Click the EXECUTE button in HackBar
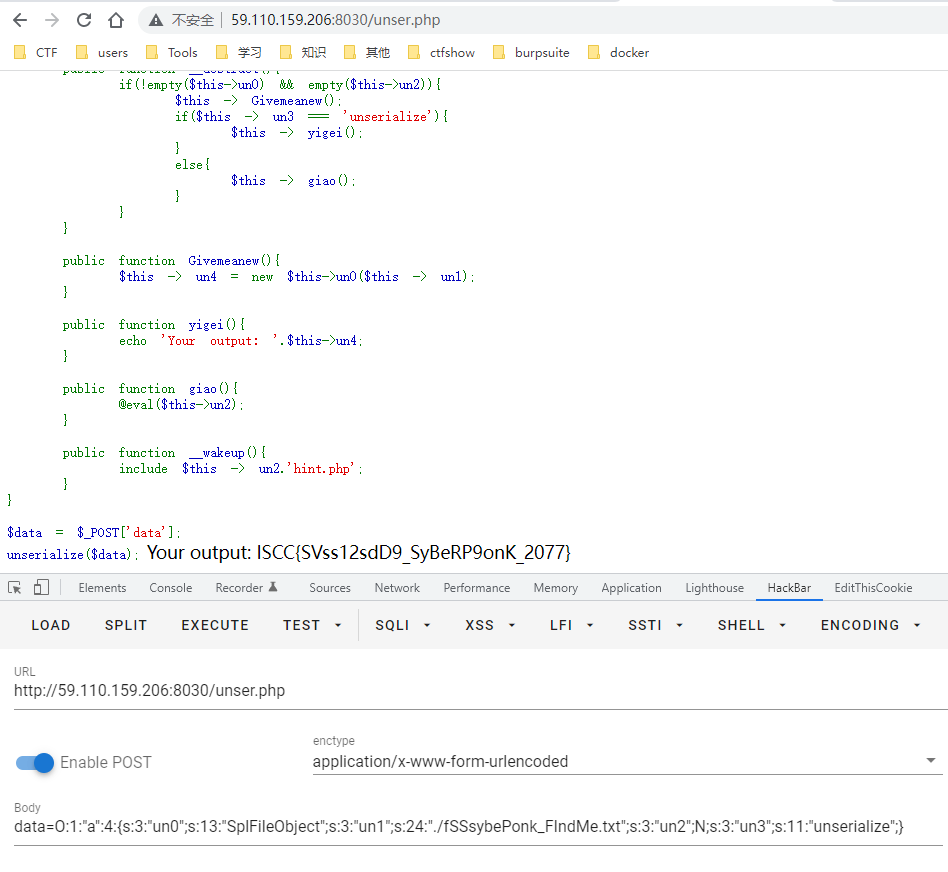Image resolution: width=948 pixels, height=872 pixels. (215, 625)
